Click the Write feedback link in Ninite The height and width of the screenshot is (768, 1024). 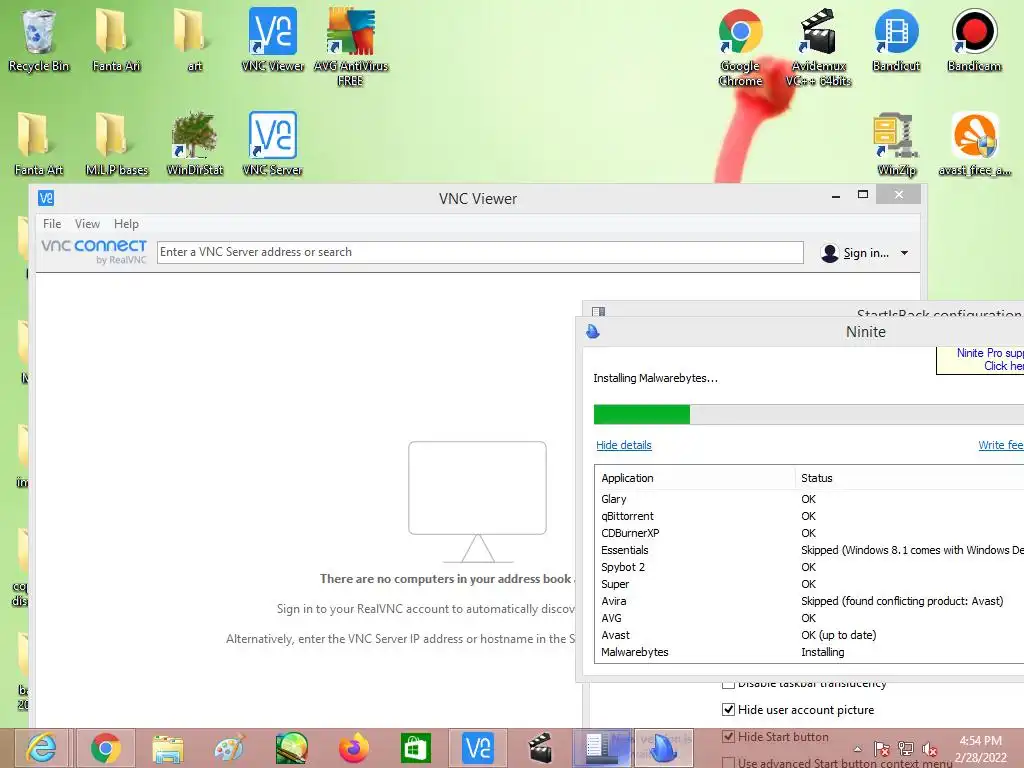tap(1000, 445)
